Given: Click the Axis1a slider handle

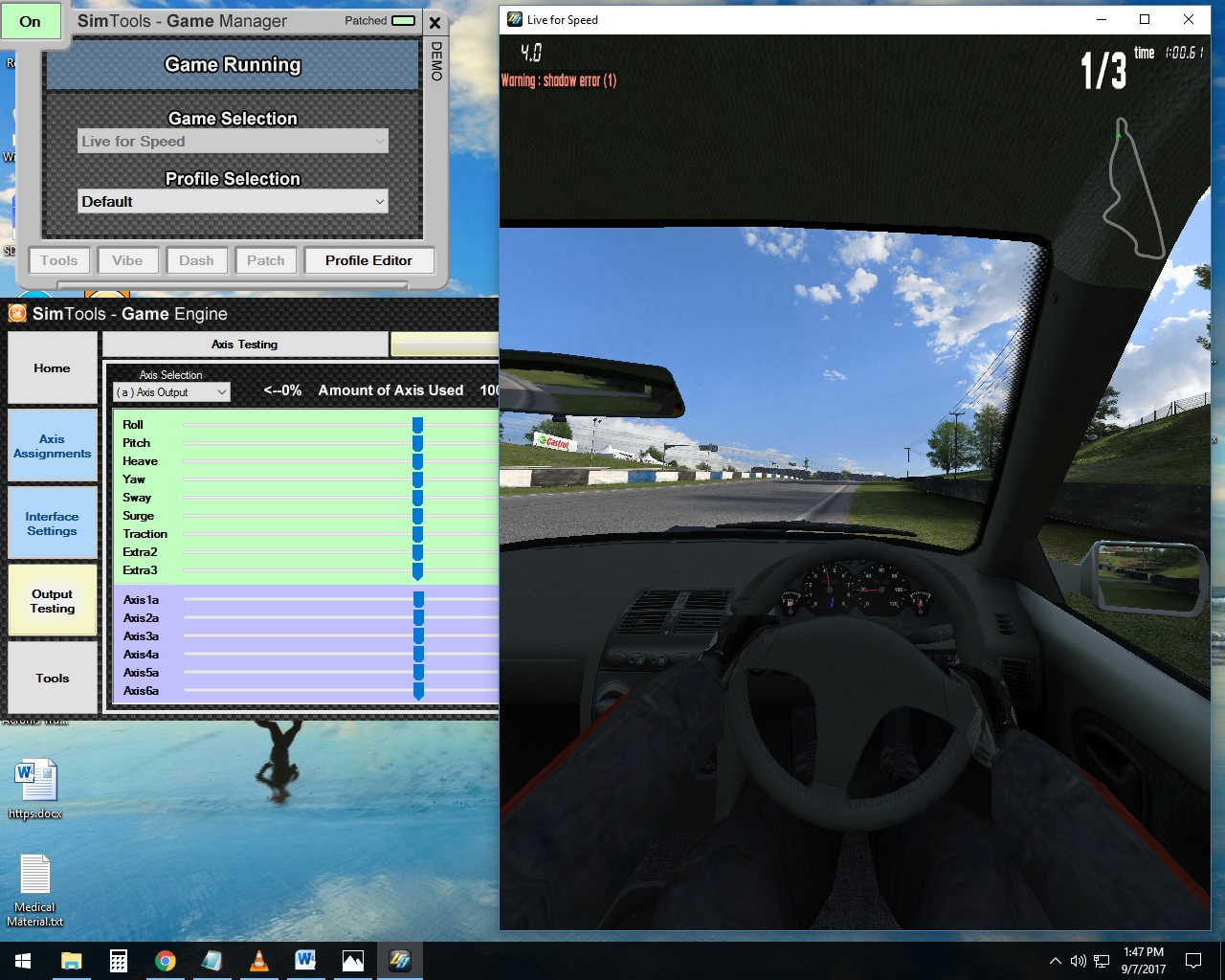Looking at the screenshot, I should (x=418, y=600).
